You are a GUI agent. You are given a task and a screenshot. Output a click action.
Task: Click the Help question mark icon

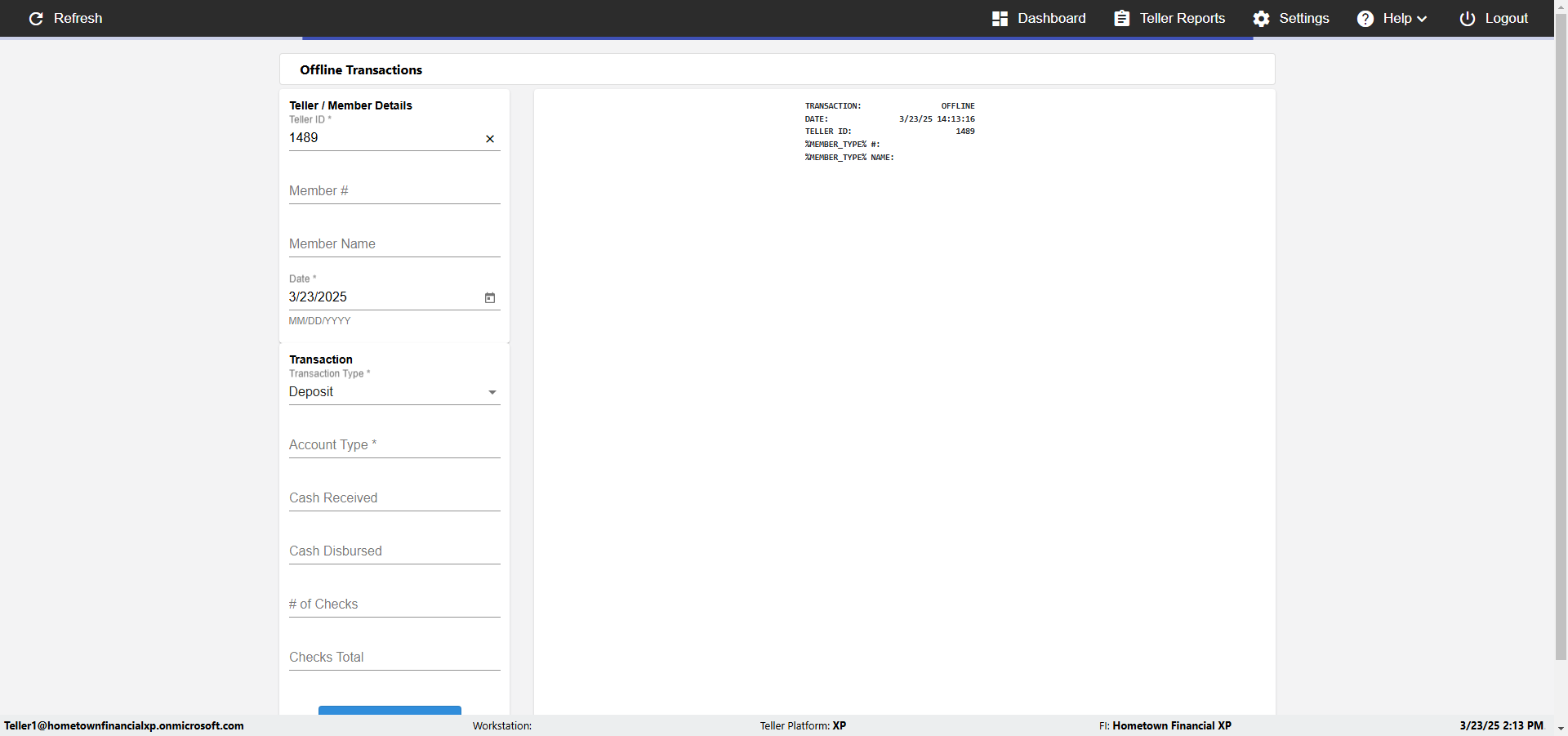pos(1365,18)
